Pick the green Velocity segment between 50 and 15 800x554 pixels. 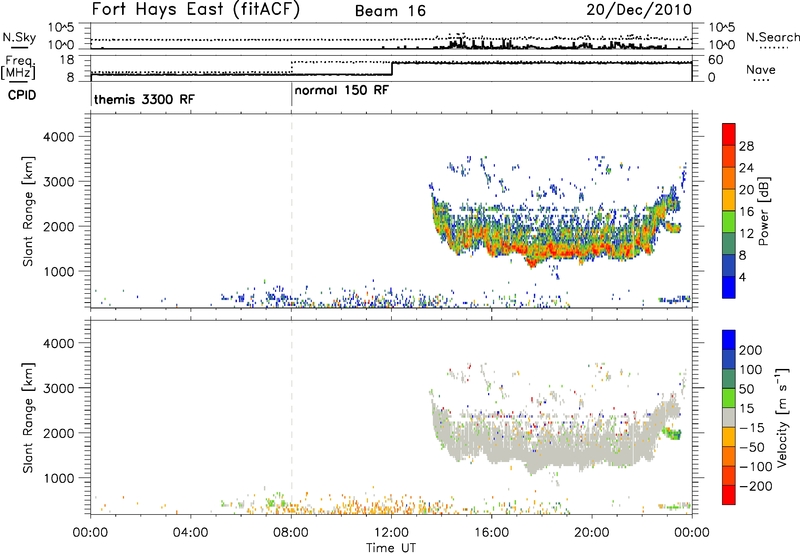(x=729, y=398)
